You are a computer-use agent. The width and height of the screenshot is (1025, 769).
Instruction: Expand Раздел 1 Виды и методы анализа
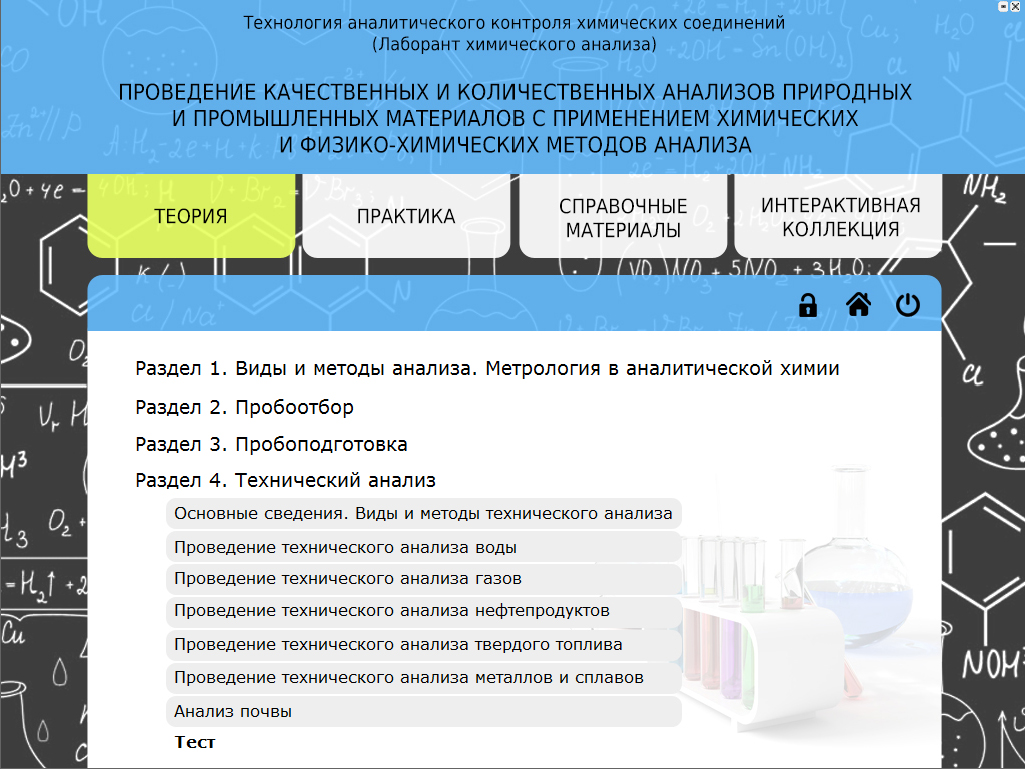click(x=487, y=368)
